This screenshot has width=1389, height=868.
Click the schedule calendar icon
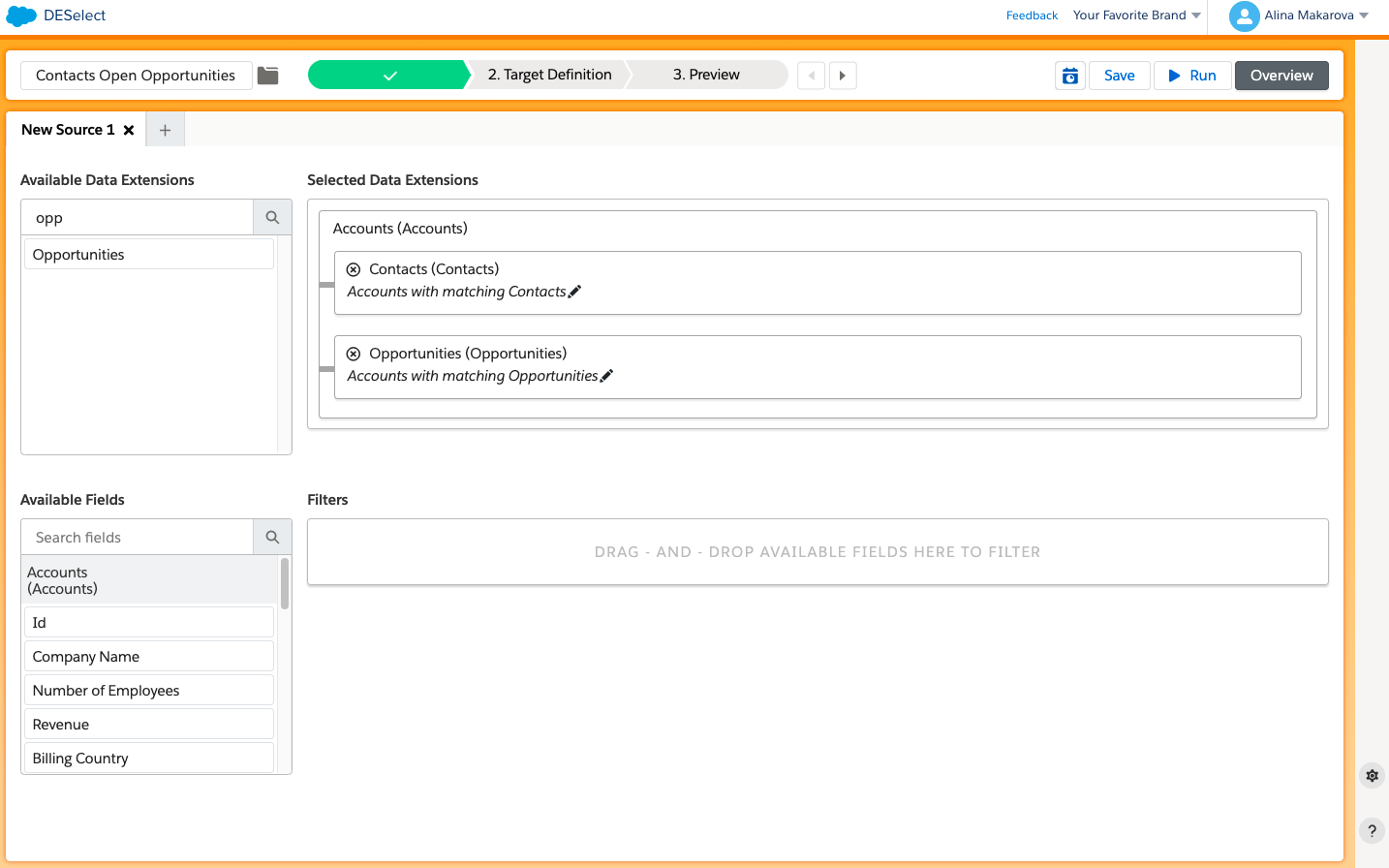(1069, 76)
